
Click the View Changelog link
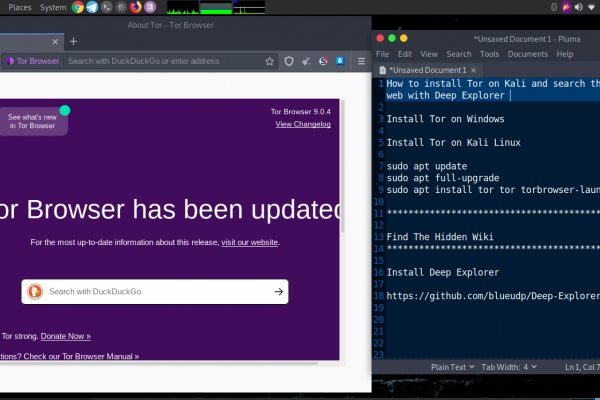click(x=302, y=124)
